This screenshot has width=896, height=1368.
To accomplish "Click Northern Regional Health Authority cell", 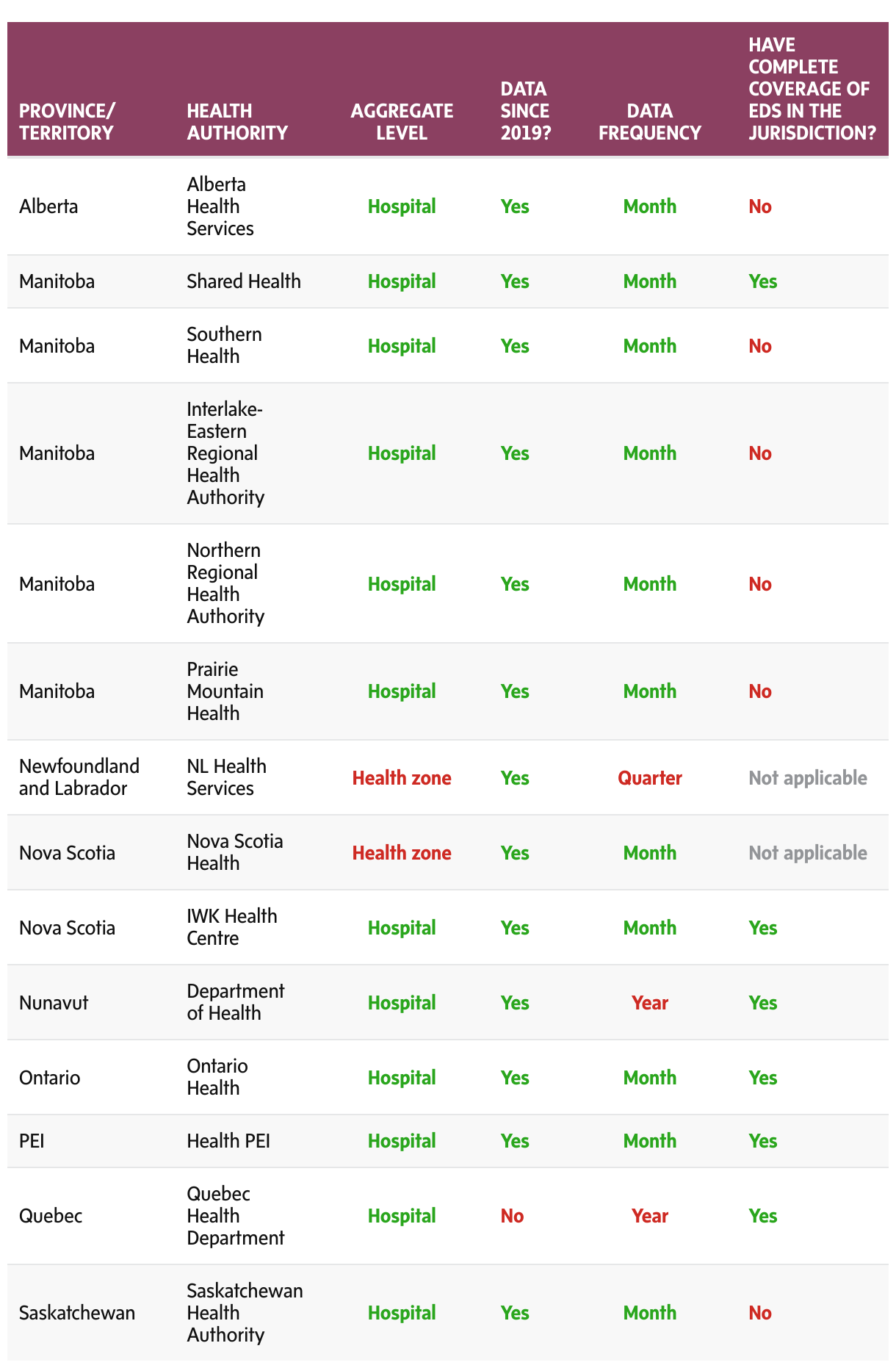I will [x=225, y=583].
